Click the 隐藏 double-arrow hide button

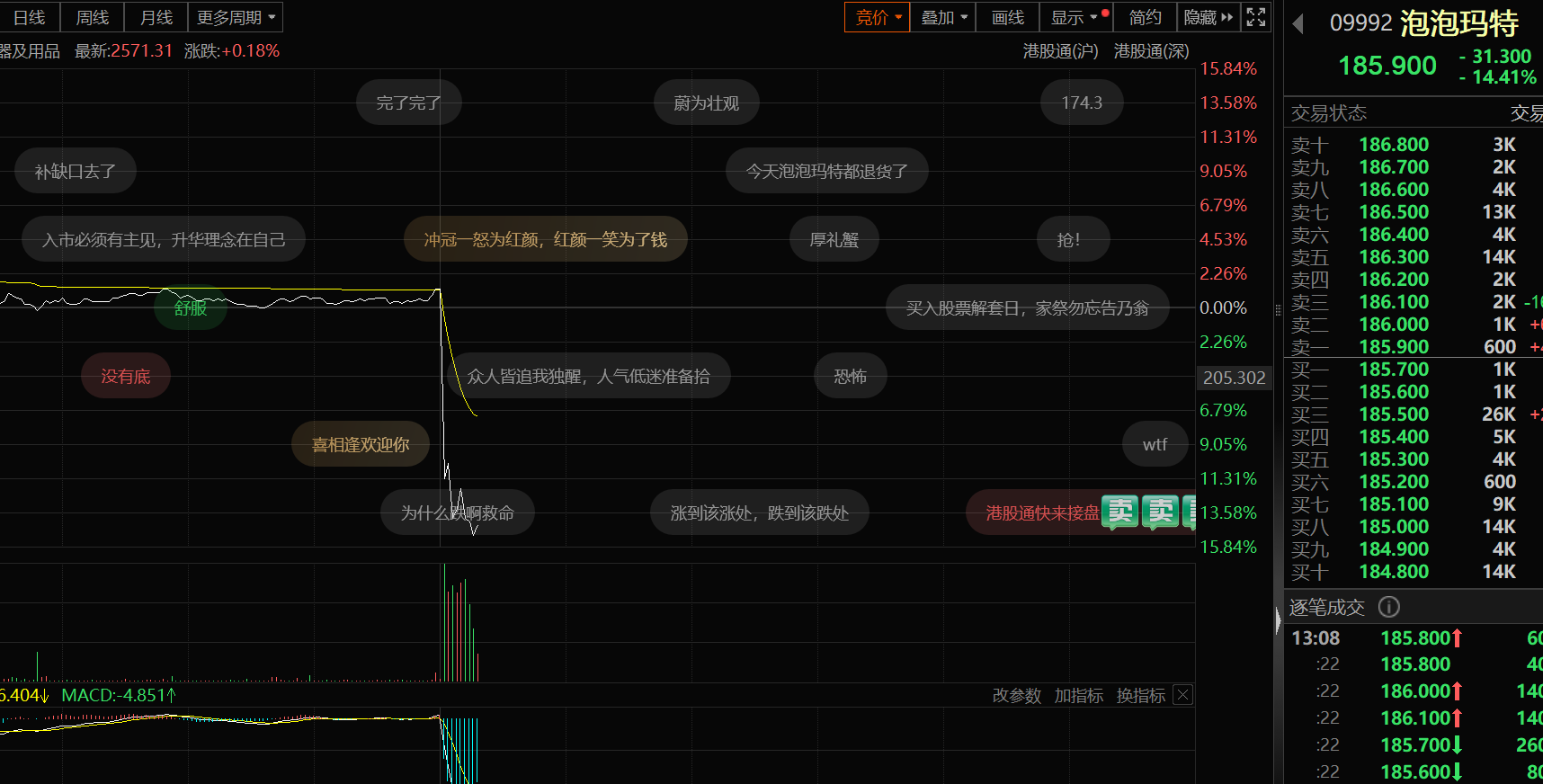1209,17
